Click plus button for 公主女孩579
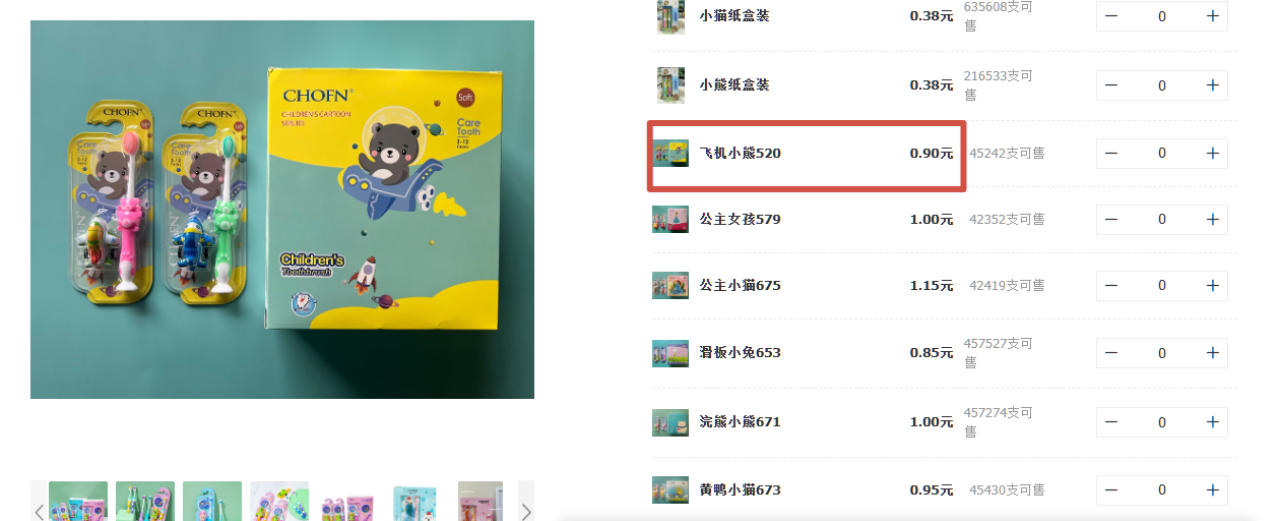This screenshot has width=1280, height=521. pos(1212,219)
